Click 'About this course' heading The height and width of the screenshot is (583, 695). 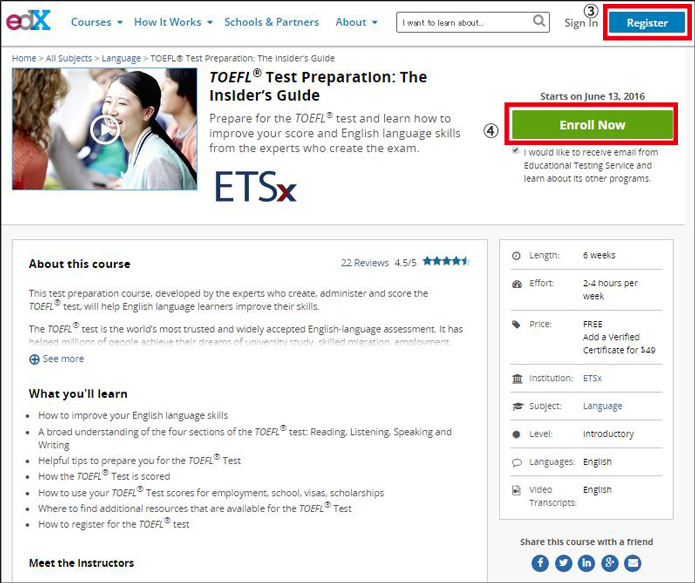(x=80, y=264)
